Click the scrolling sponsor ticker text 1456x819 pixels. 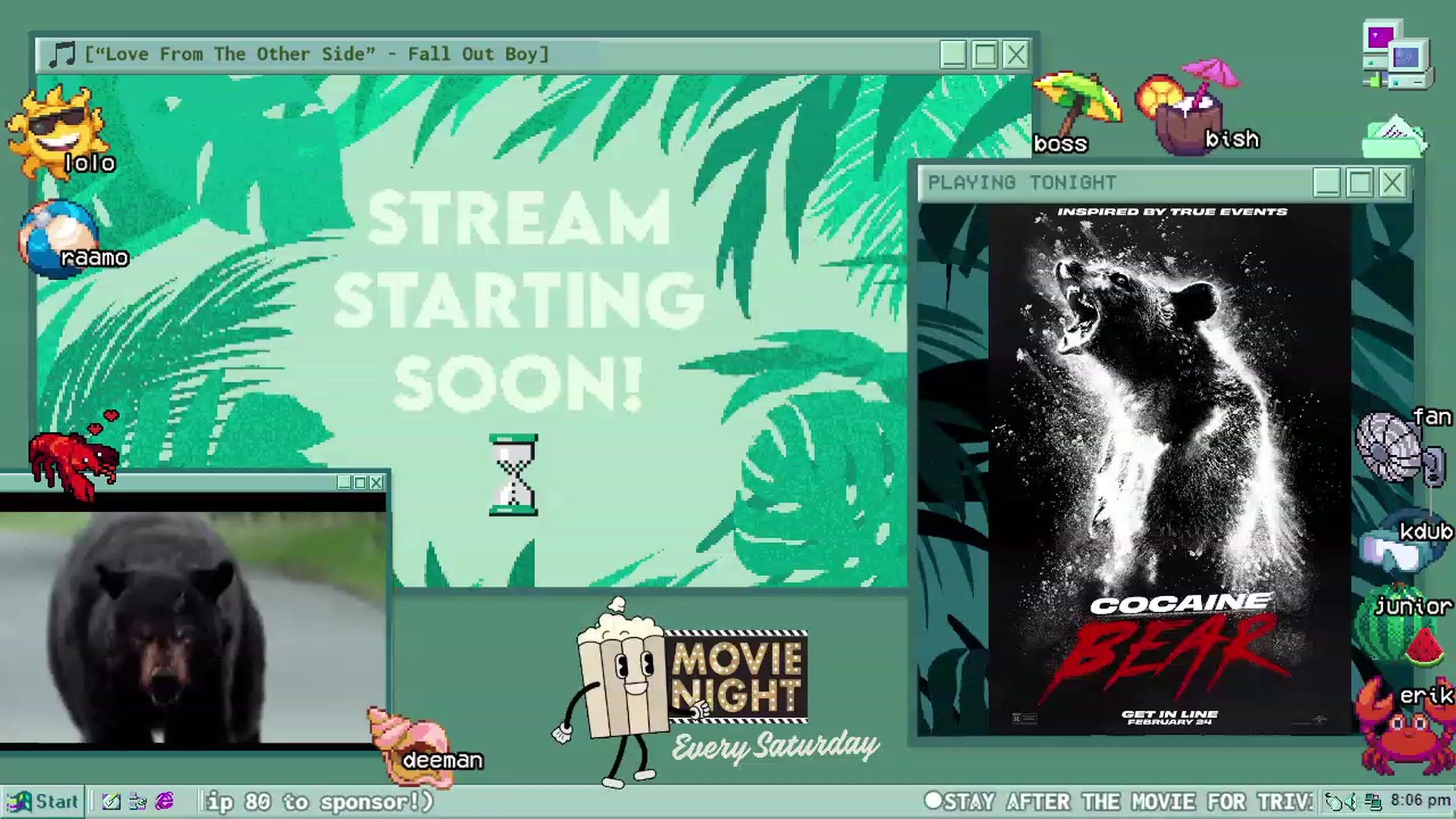pyautogui.click(x=318, y=802)
